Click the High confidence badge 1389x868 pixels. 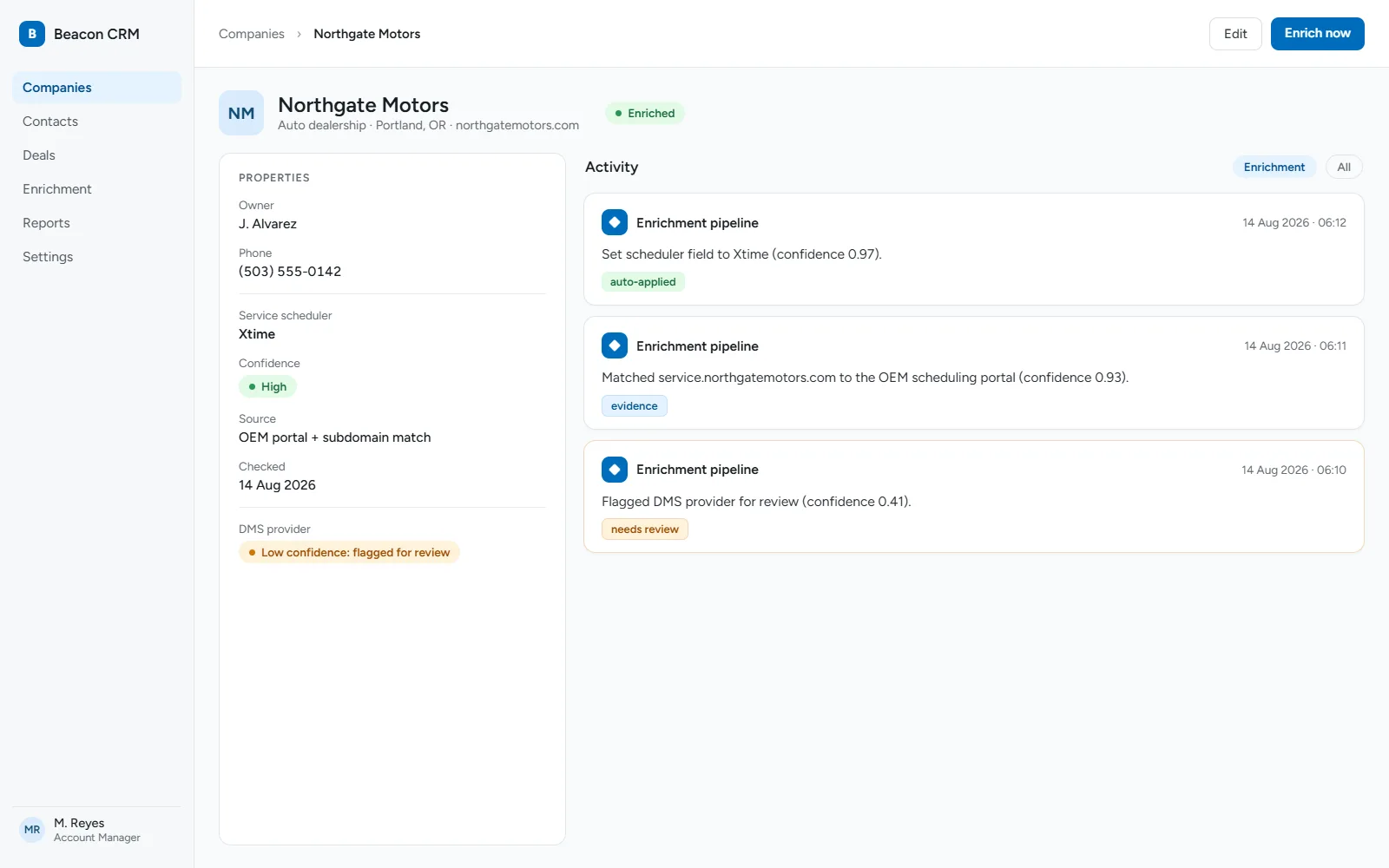pos(267,387)
